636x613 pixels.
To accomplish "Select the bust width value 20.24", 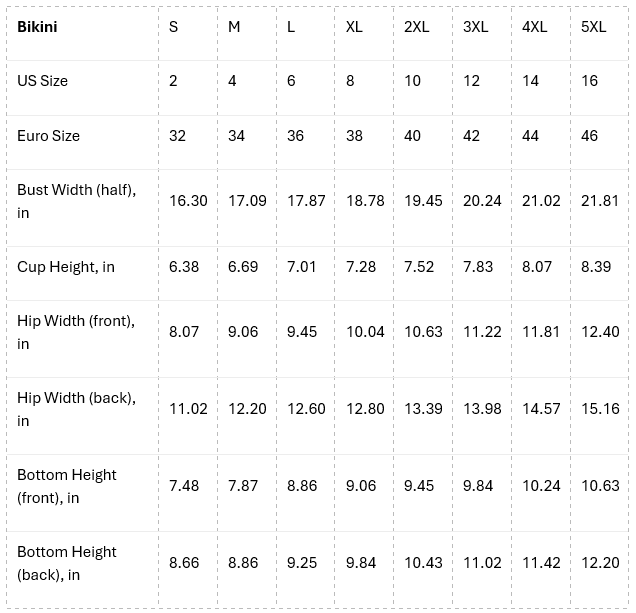I will coord(482,201).
